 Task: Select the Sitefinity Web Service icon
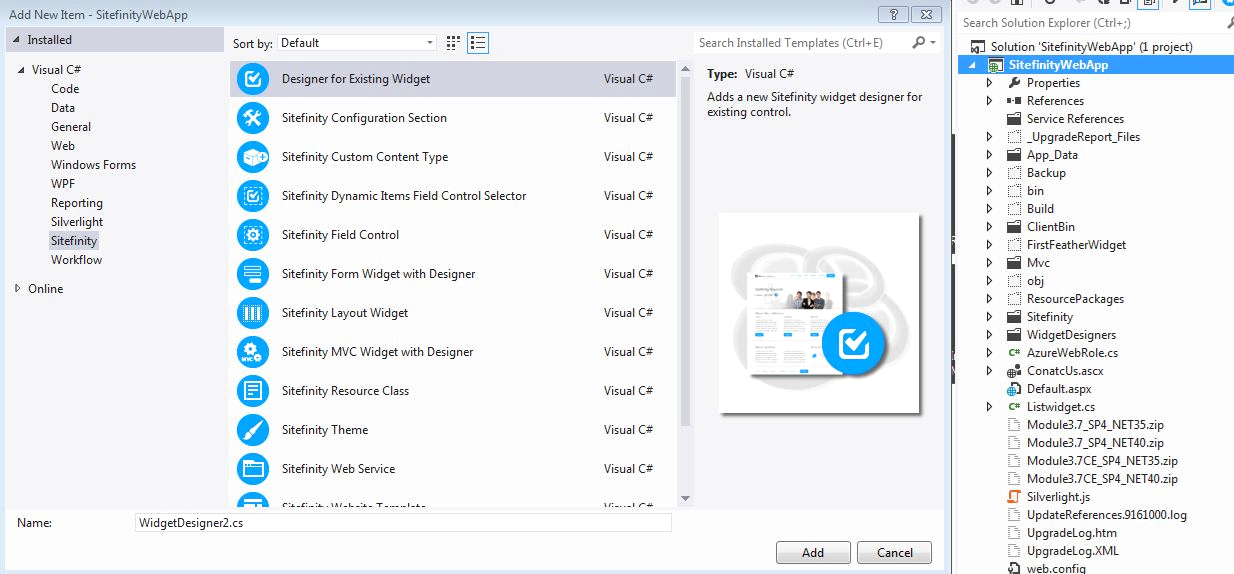point(253,469)
